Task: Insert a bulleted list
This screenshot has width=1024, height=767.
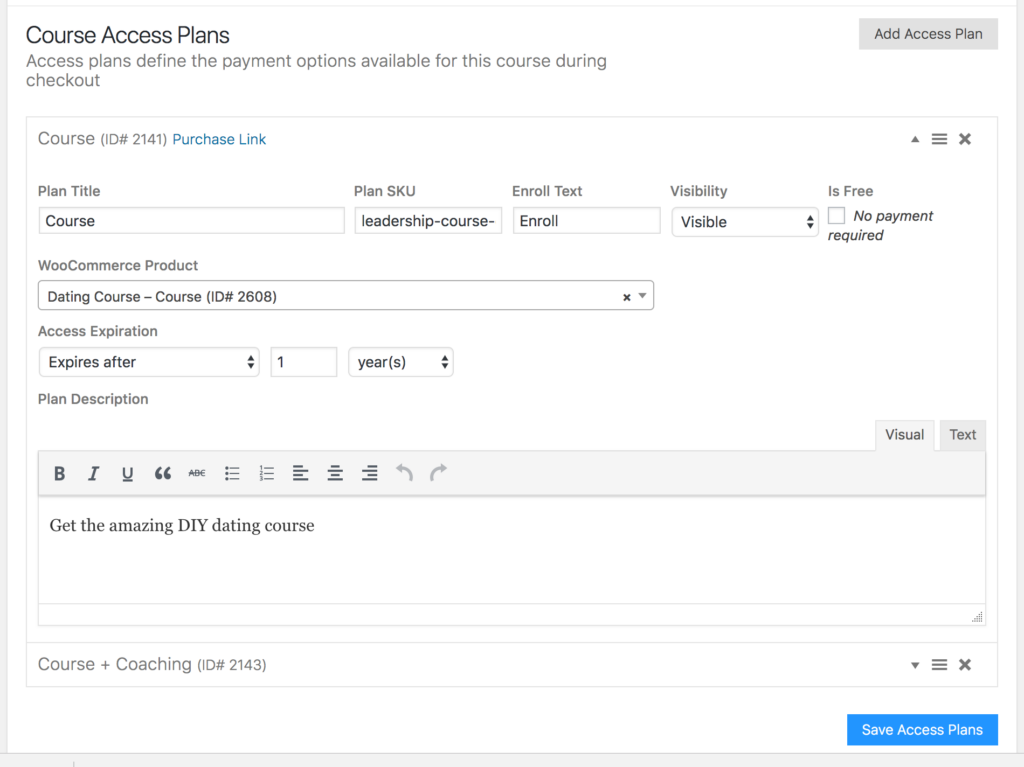Action: pos(232,473)
